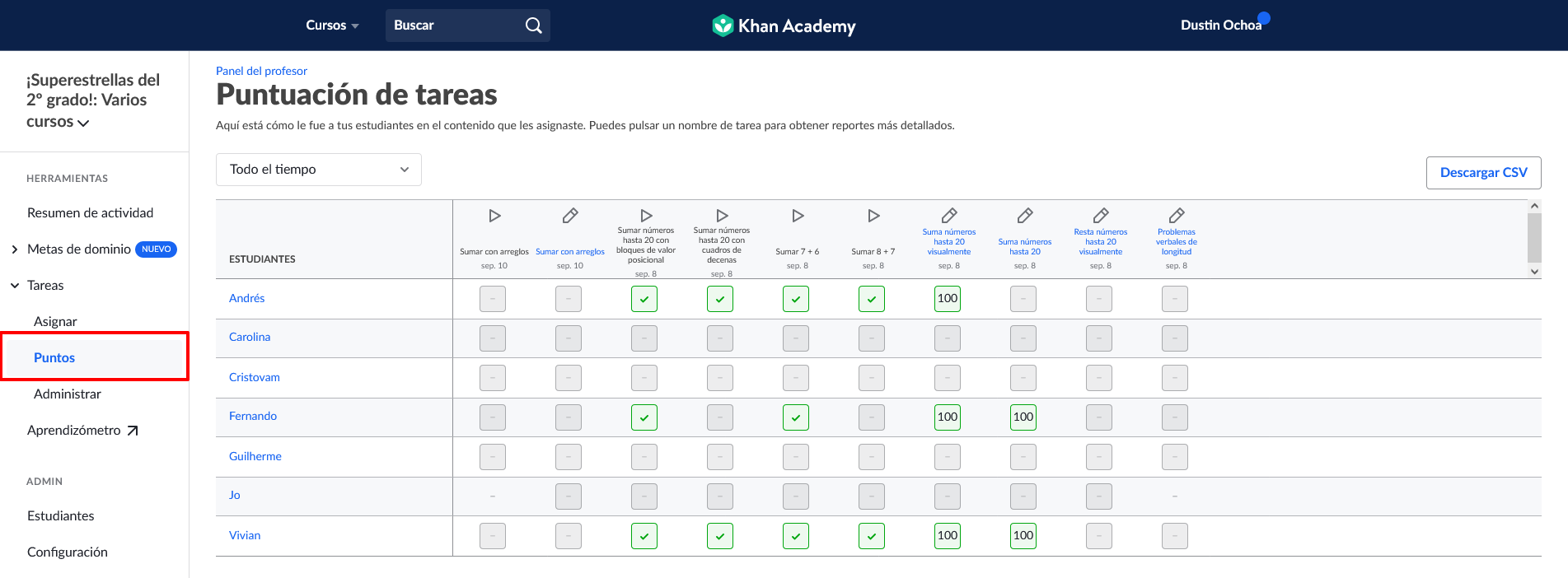Open Resumen de actividad
Screen dimensions: 1568x578
pyautogui.click(x=91, y=213)
